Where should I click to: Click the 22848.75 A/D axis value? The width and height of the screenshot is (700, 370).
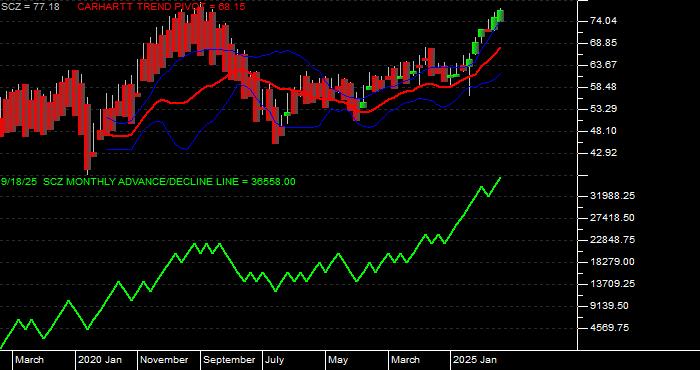tap(612, 240)
